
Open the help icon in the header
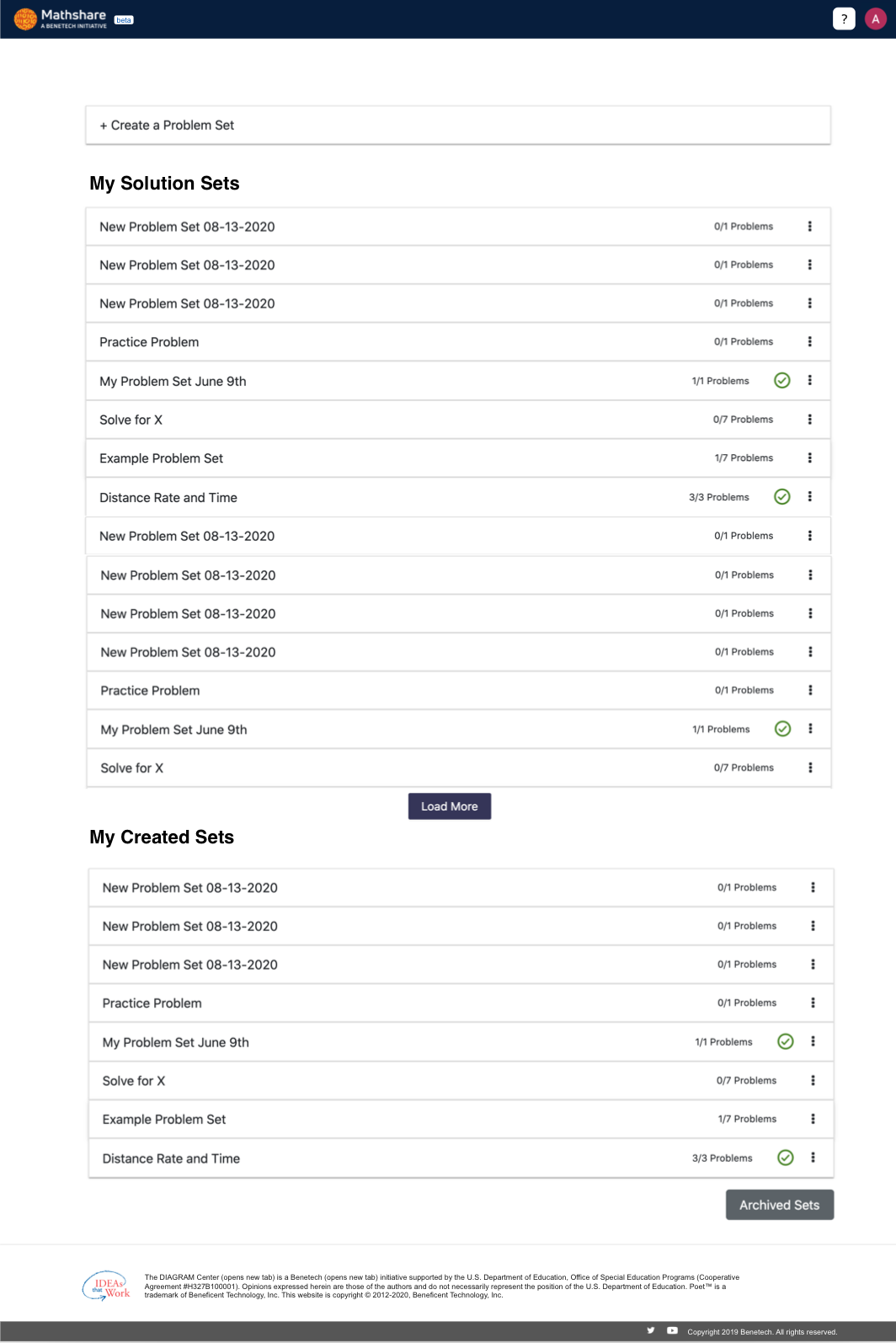[843, 18]
